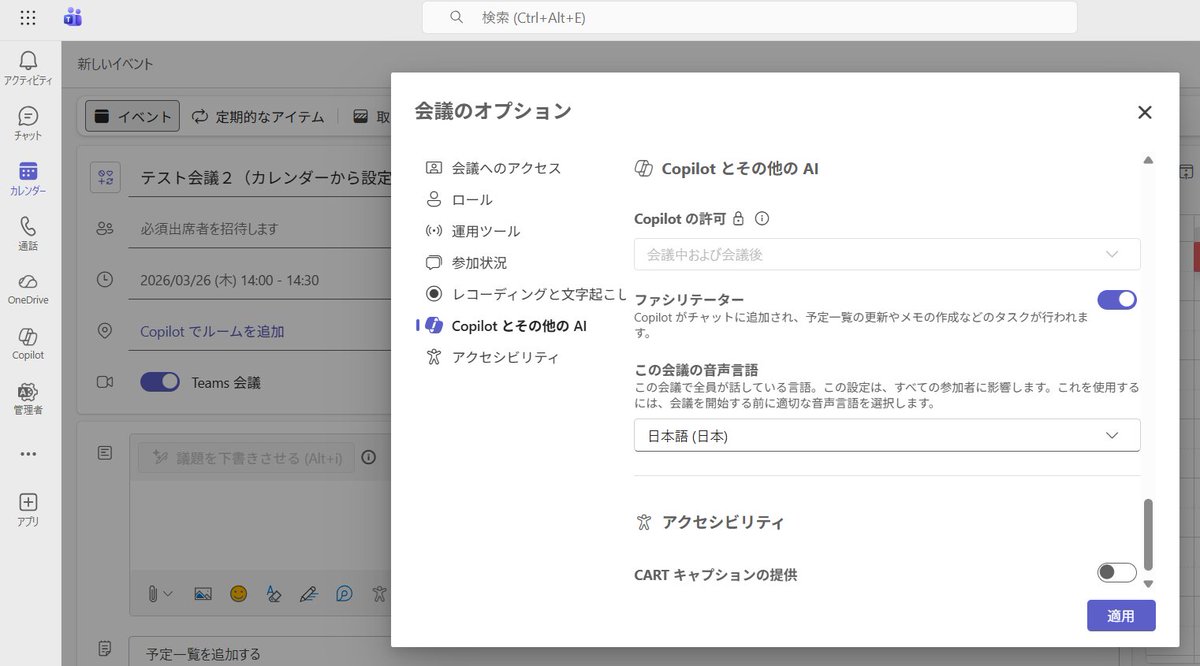Expand the attachment dropdown arrow

coord(168,594)
